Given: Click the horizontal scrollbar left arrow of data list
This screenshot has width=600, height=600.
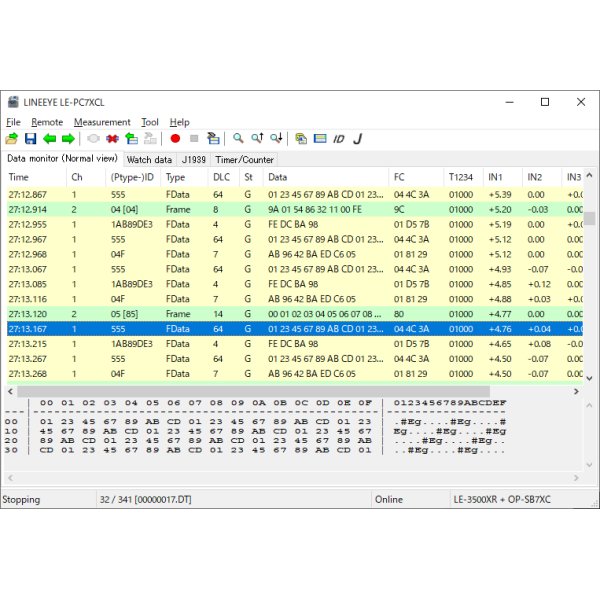Looking at the screenshot, I should (11, 391).
